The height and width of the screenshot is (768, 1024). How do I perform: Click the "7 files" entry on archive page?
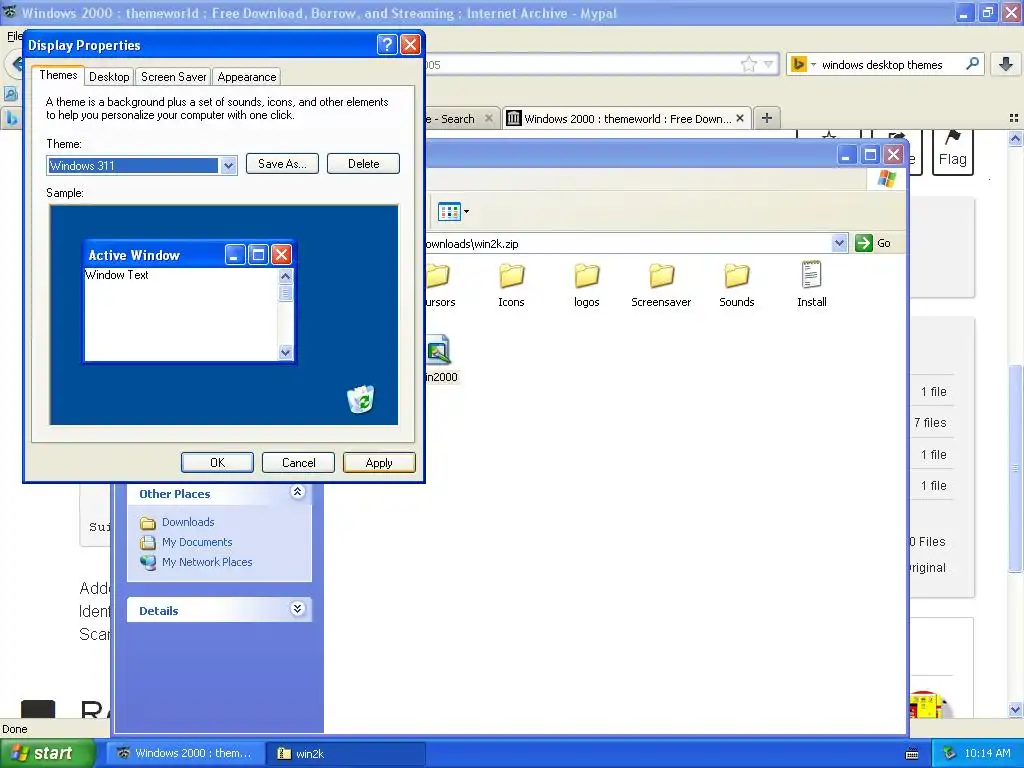(x=930, y=423)
